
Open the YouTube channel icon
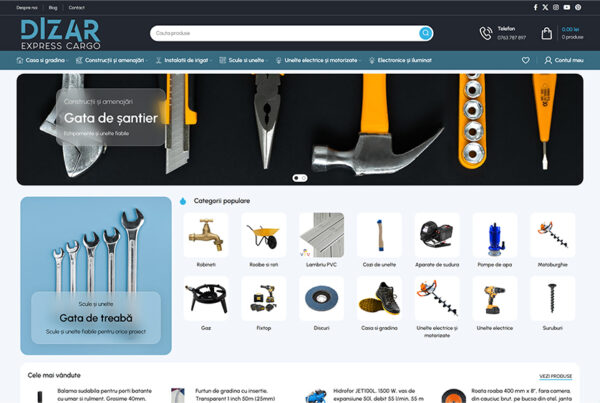567,7
